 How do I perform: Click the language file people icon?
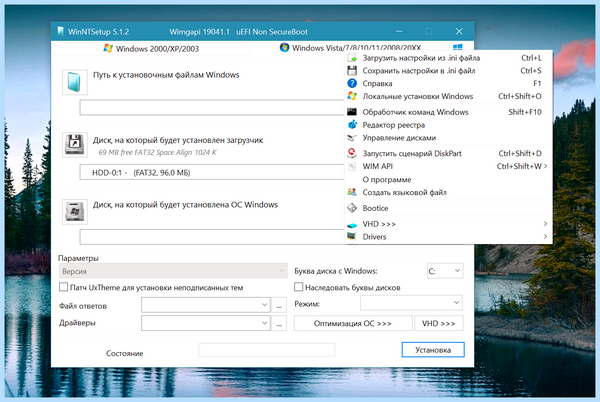[x=352, y=192]
